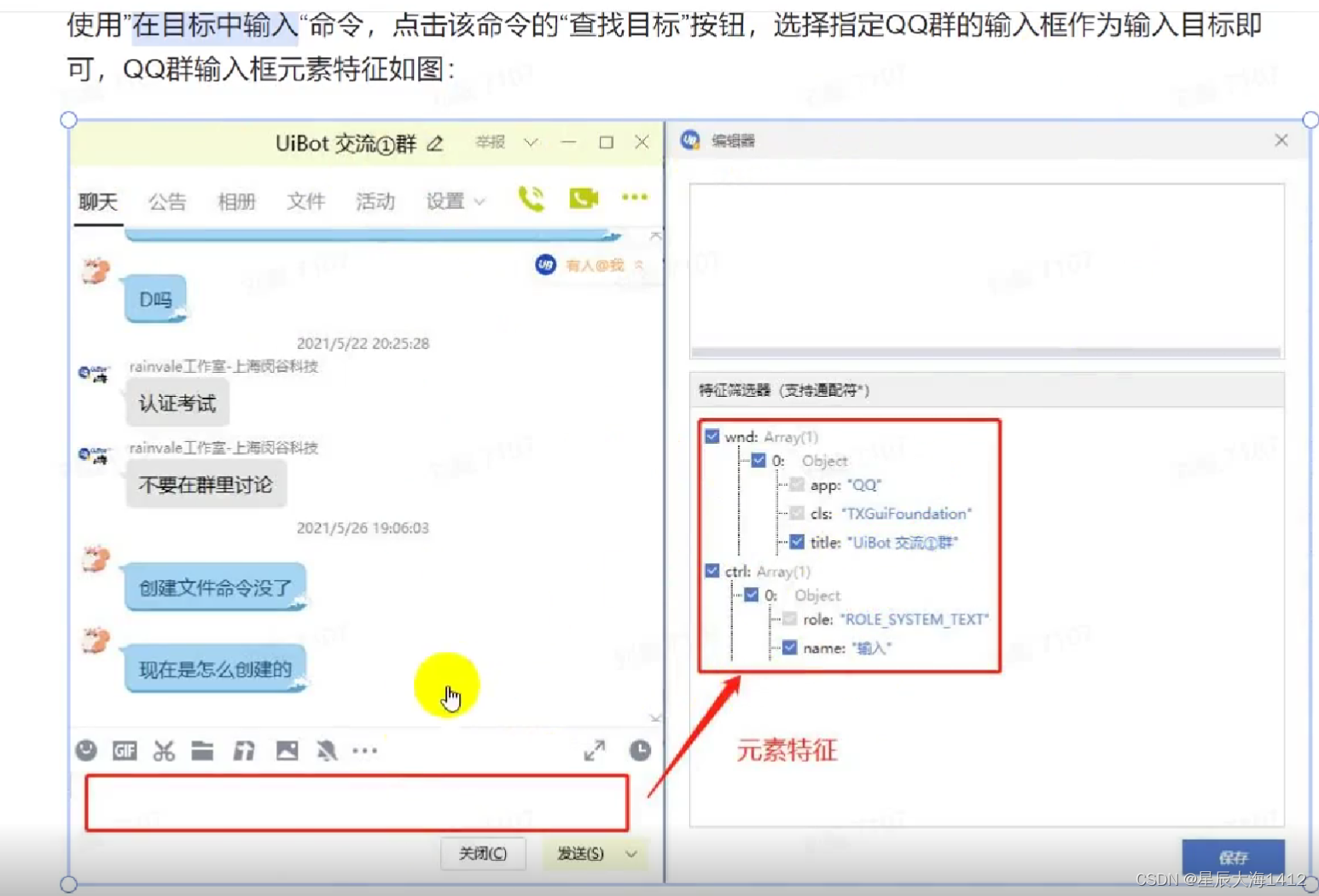
Task: Toggle the wnd 0: Object checkbox
Action: click(x=758, y=460)
